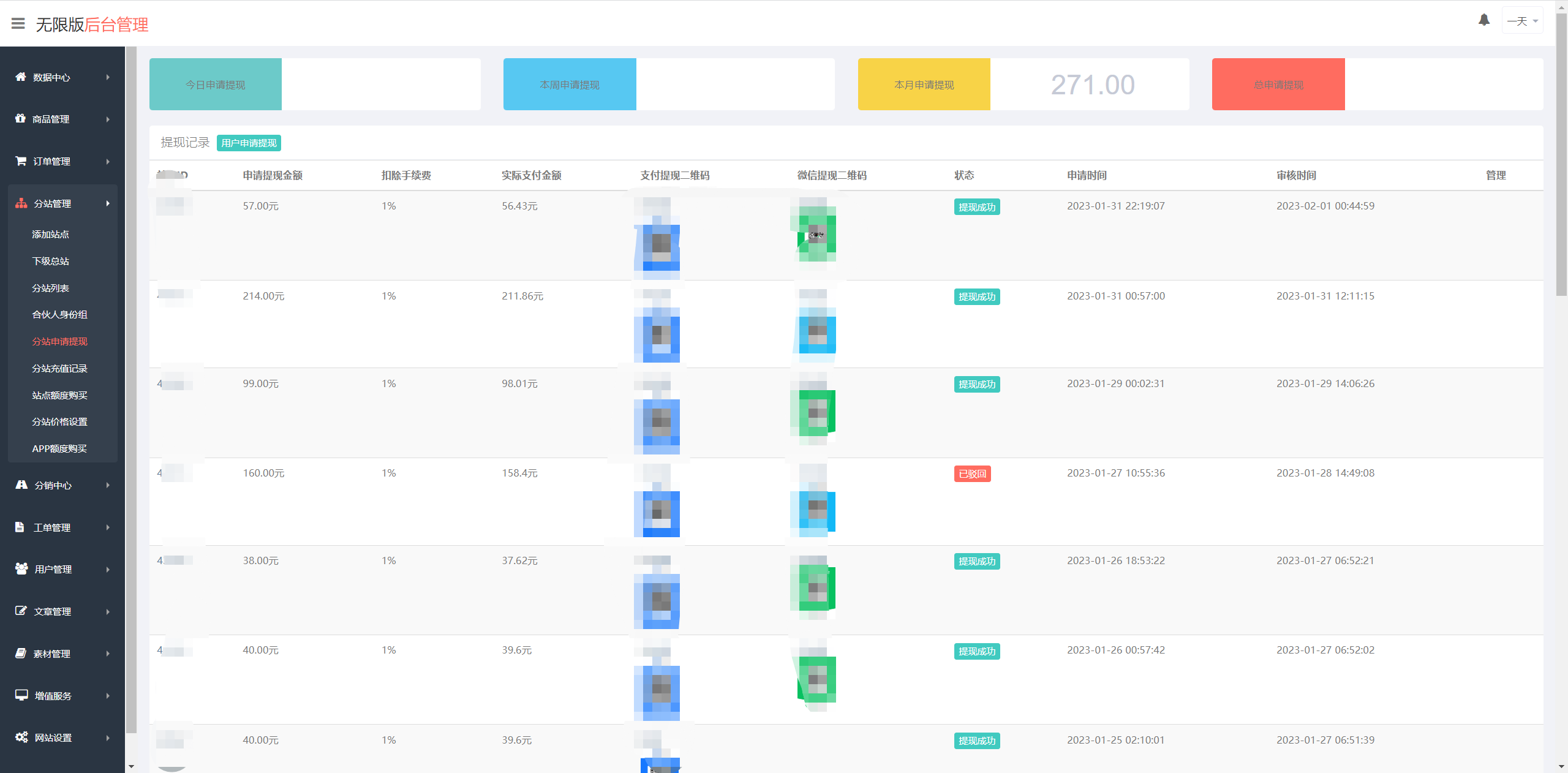The width and height of the screenshot is (1568, 773).
Task: Click the 总申请提现 card
Action: click(1378, 85)
